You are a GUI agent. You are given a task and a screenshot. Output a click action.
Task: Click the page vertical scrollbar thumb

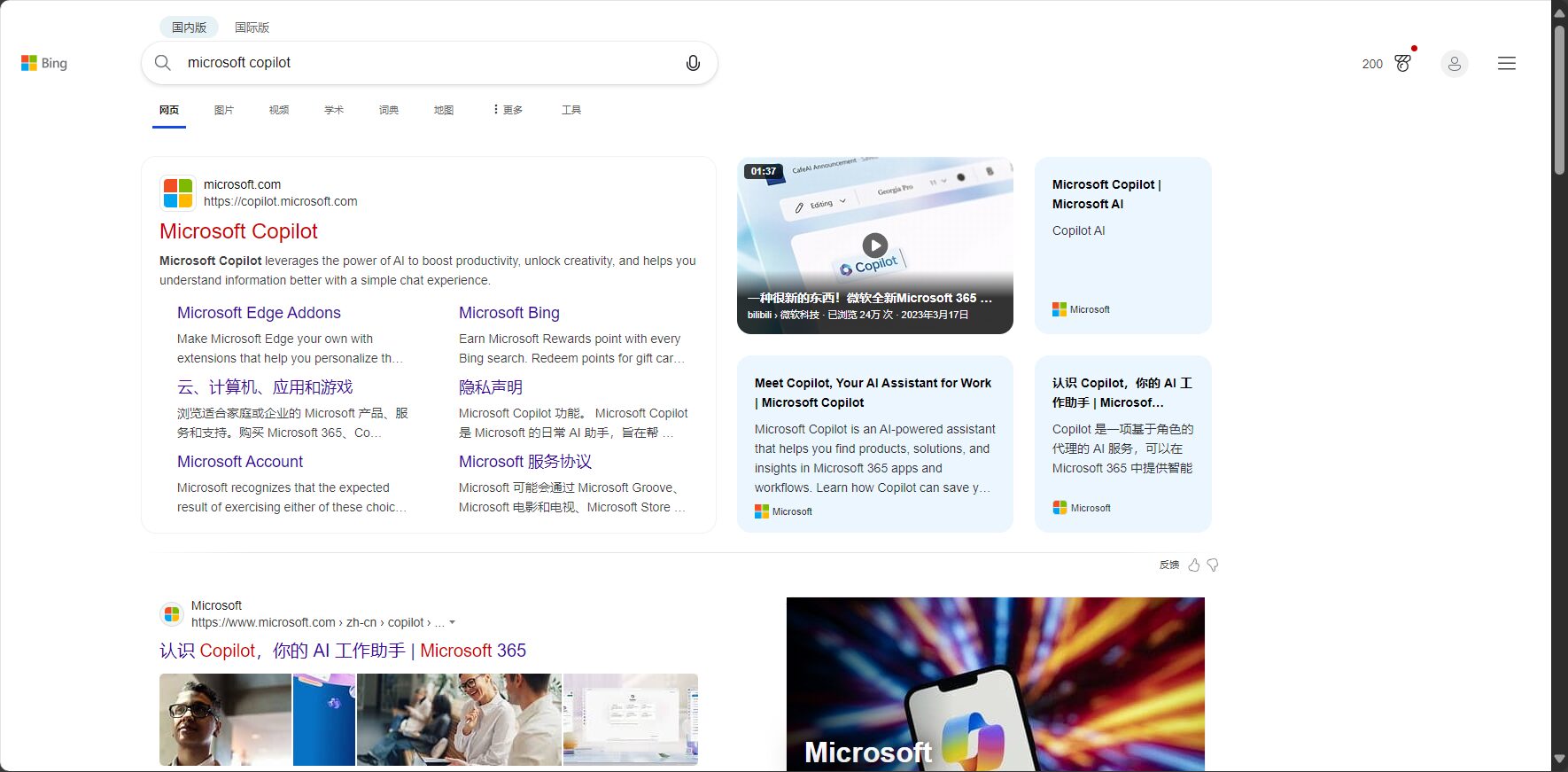[1559, 99]
